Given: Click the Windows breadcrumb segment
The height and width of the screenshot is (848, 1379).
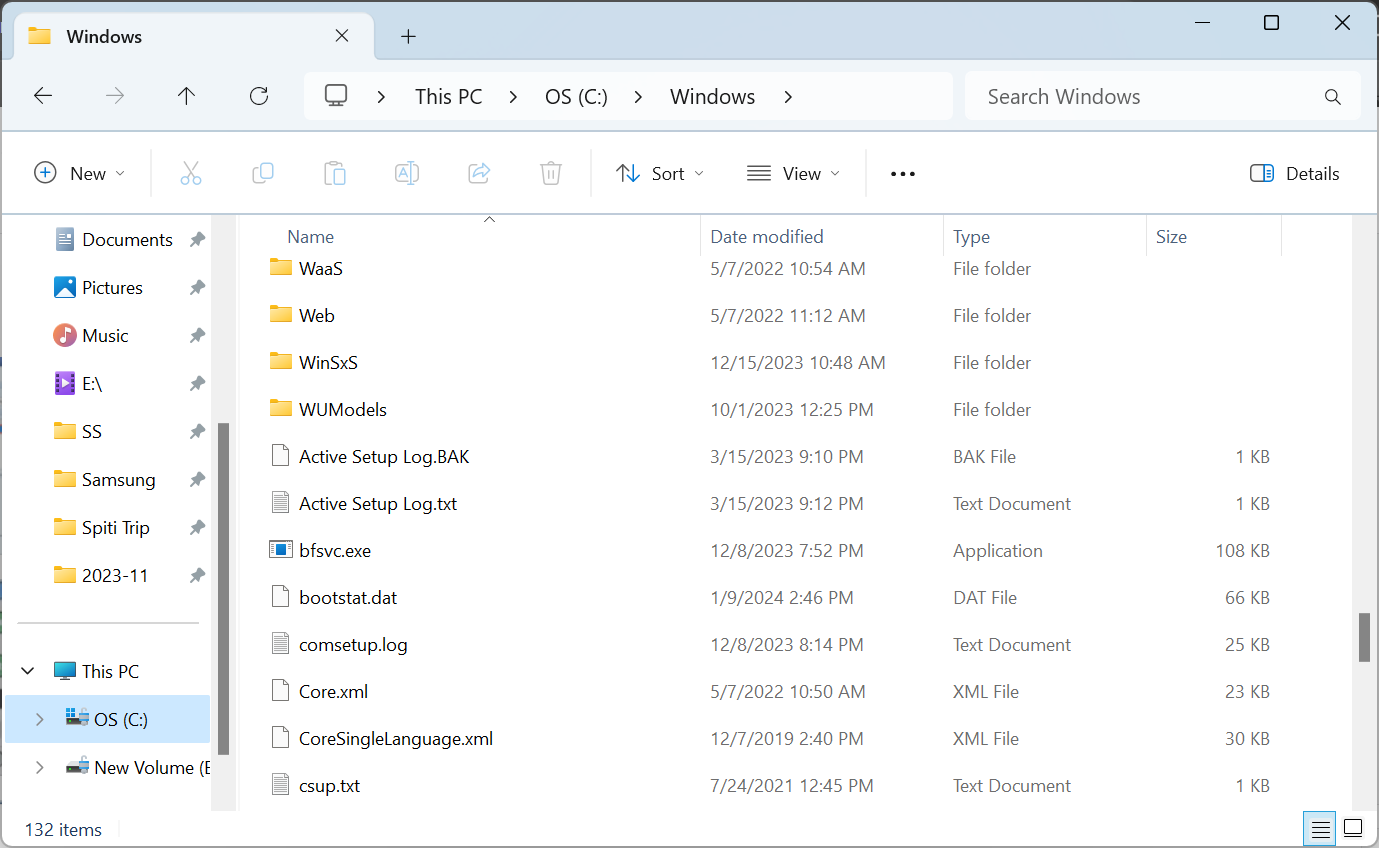Looking at the screenshot, I should click(x=712, y=97).
